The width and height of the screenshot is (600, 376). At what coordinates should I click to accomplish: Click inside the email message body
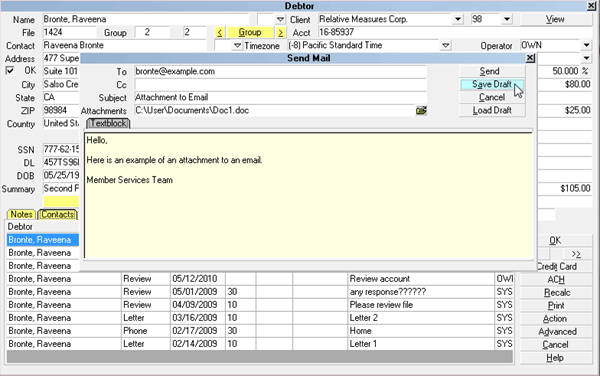point(308,195)
